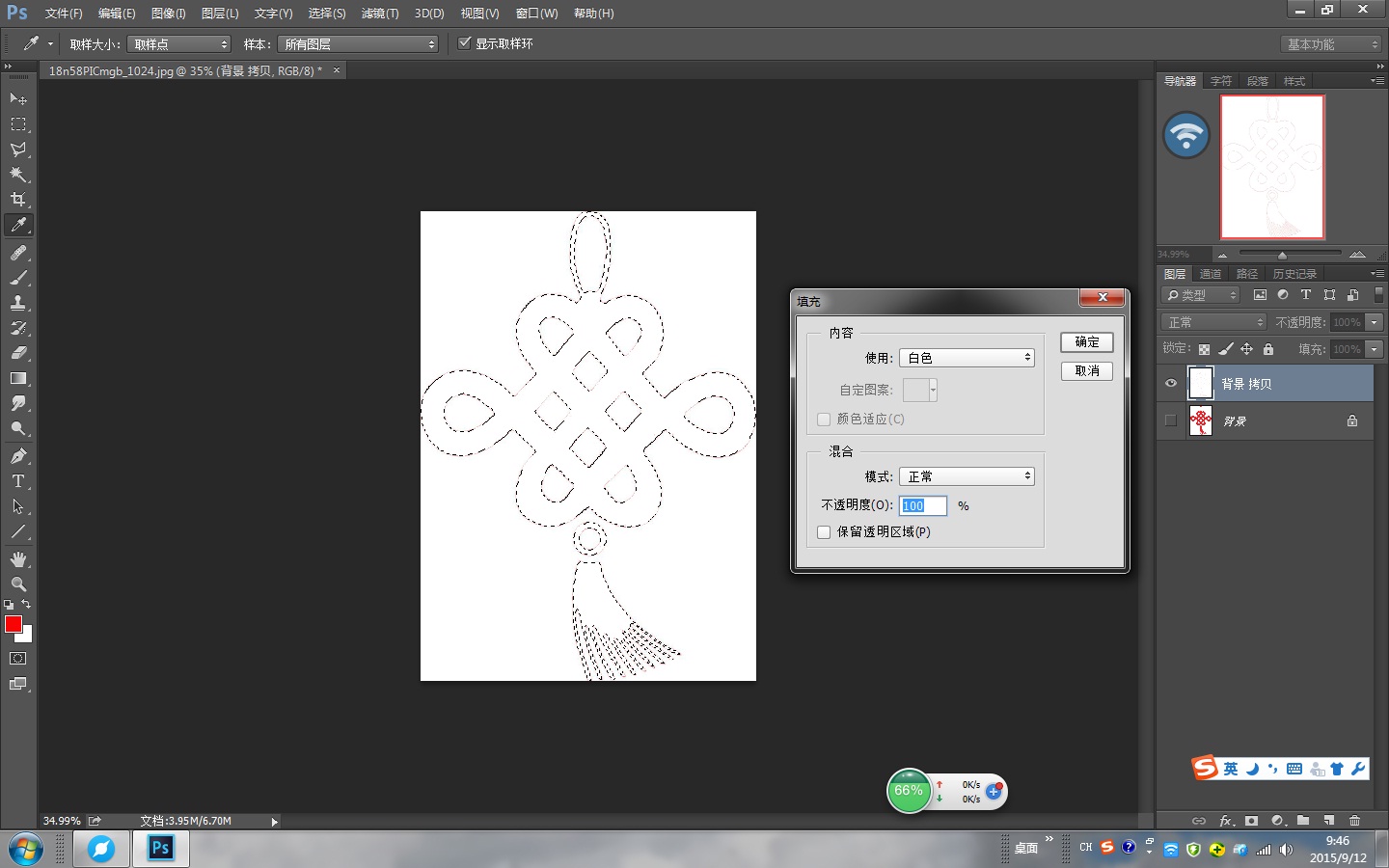Click the 不透明度 input field in dialog
This screenshot has width=1389, height=868.
point(923,505)
